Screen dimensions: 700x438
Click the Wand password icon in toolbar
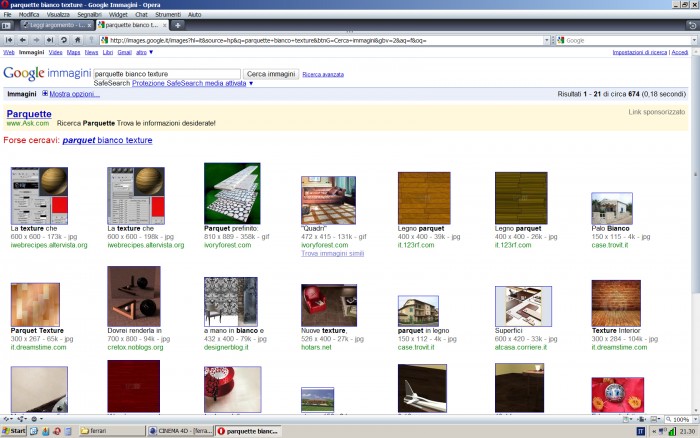tap(91, 40)
